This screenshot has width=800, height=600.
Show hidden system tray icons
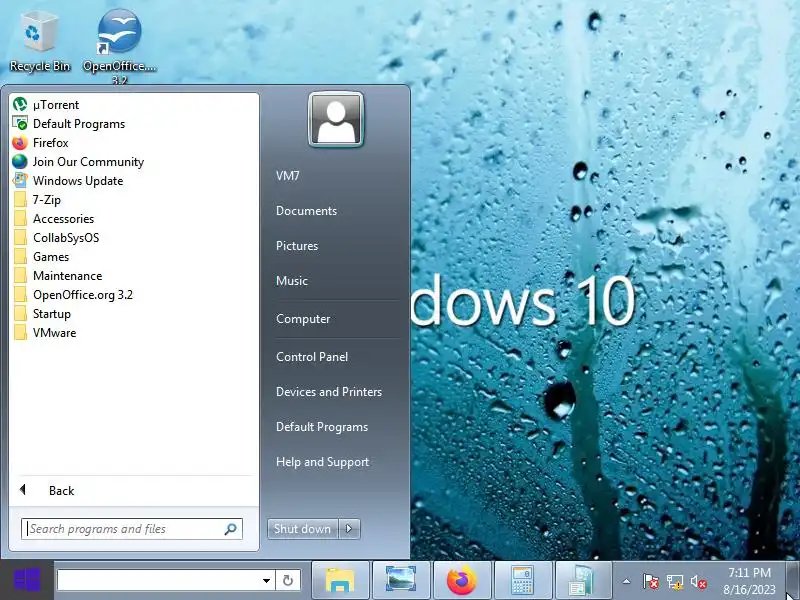tap(627, 581)
